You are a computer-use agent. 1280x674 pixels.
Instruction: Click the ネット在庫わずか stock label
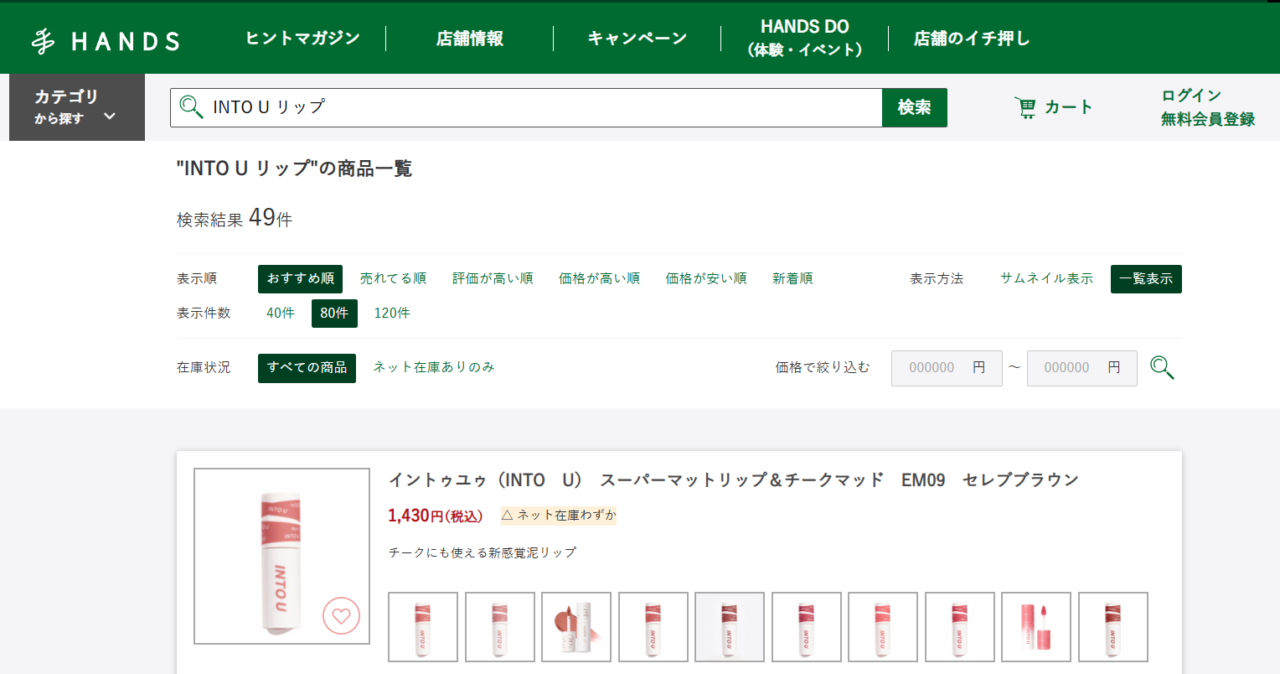point(559,516)
